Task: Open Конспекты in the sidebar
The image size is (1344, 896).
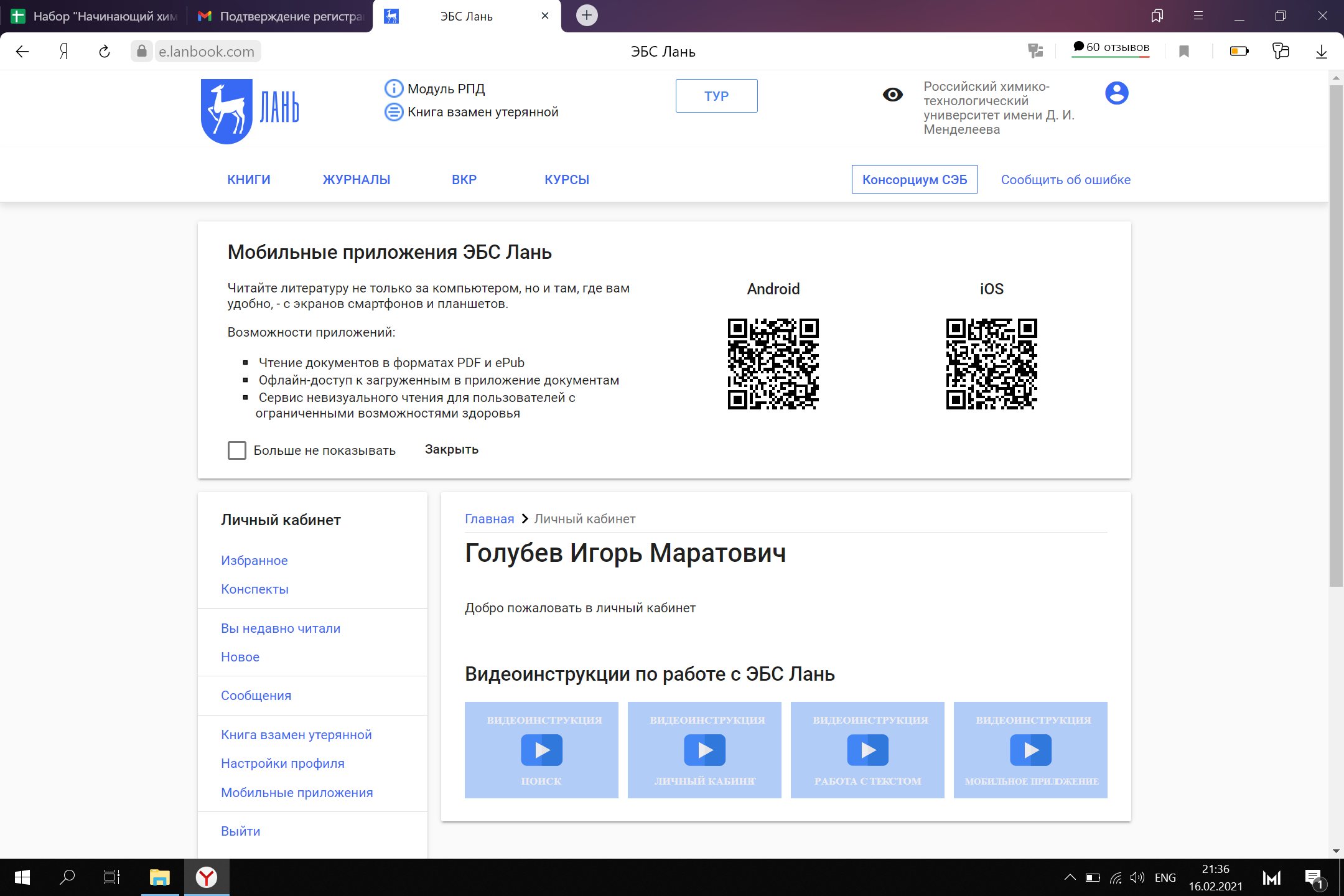Action: 255,589
